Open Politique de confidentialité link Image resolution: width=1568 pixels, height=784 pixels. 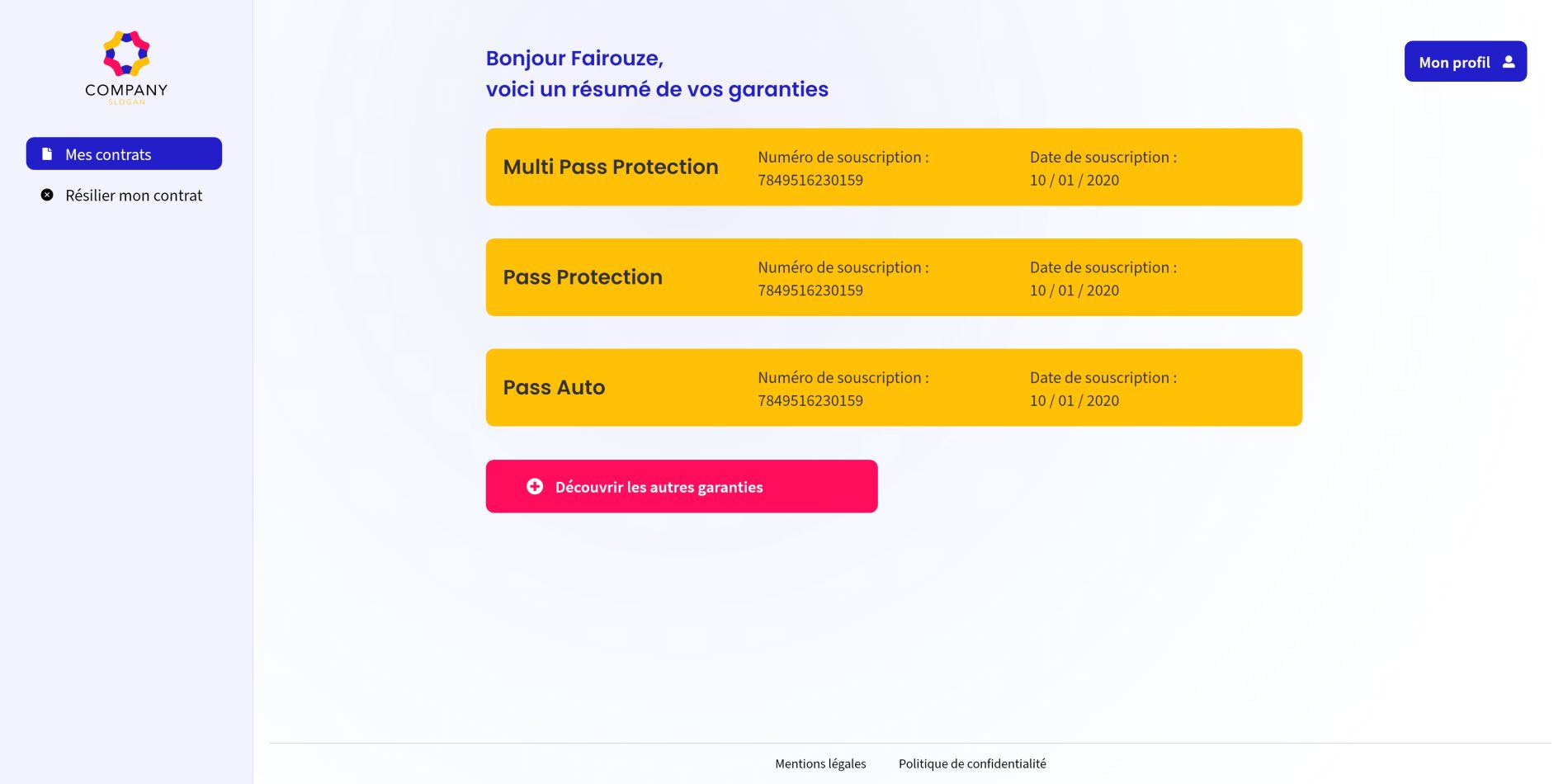point(972,764)
